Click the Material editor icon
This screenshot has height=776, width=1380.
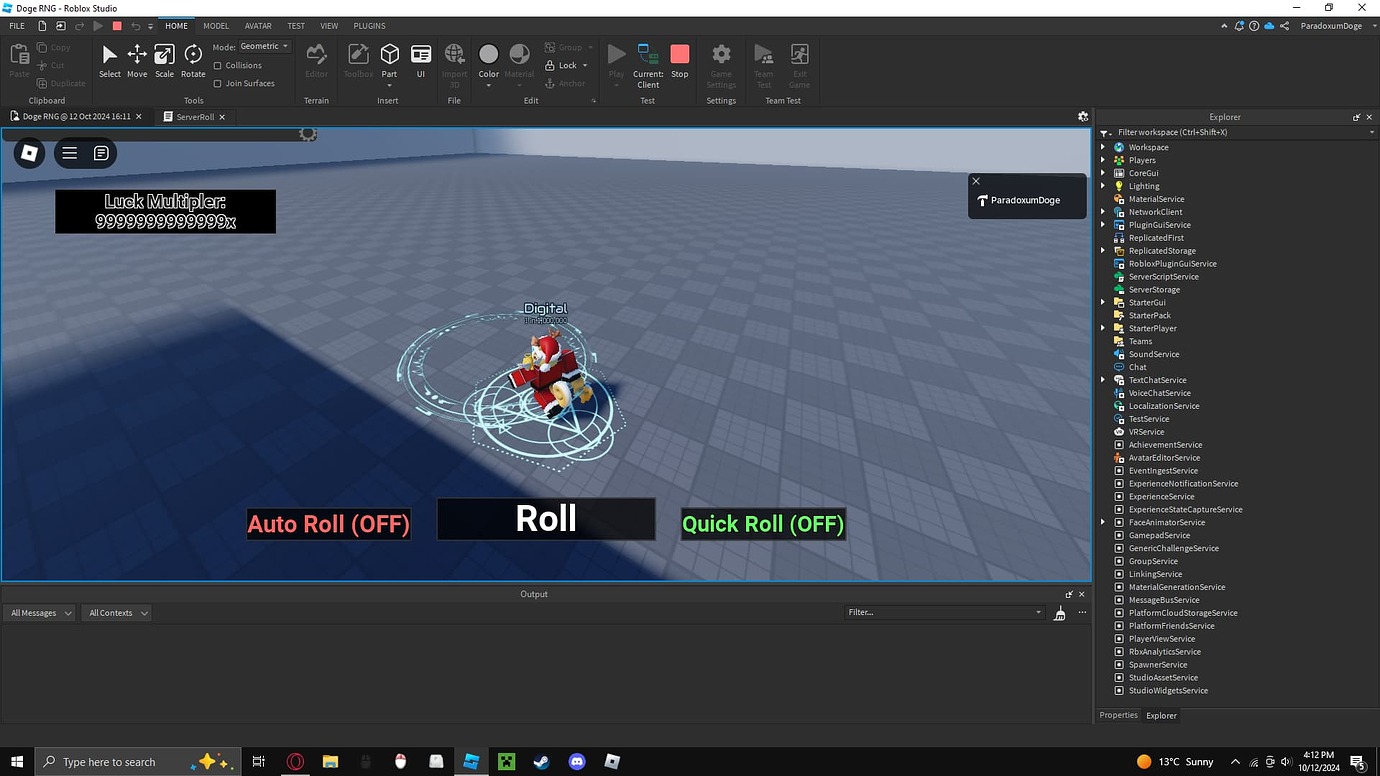(x=519, y=57)
